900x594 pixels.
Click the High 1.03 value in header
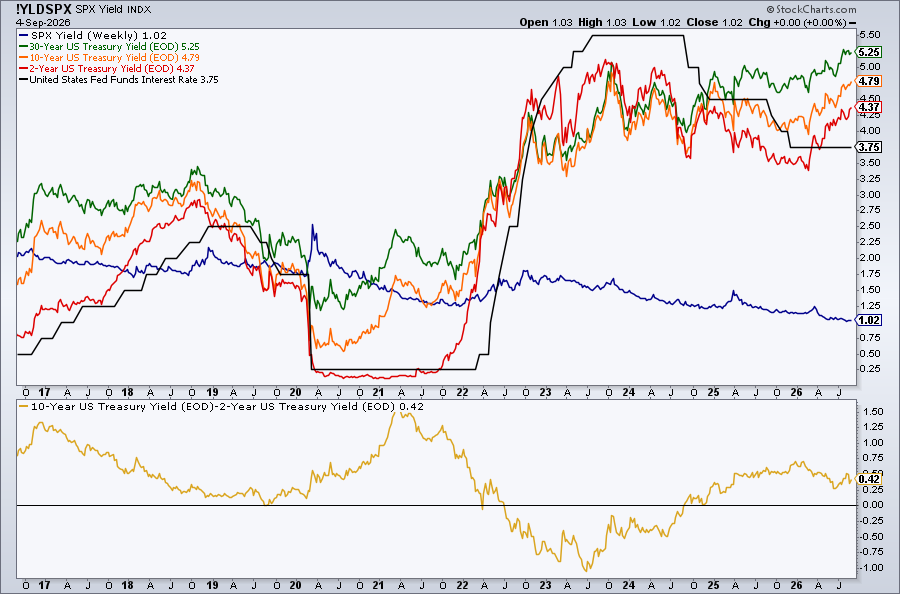click(x=602, y=22)
